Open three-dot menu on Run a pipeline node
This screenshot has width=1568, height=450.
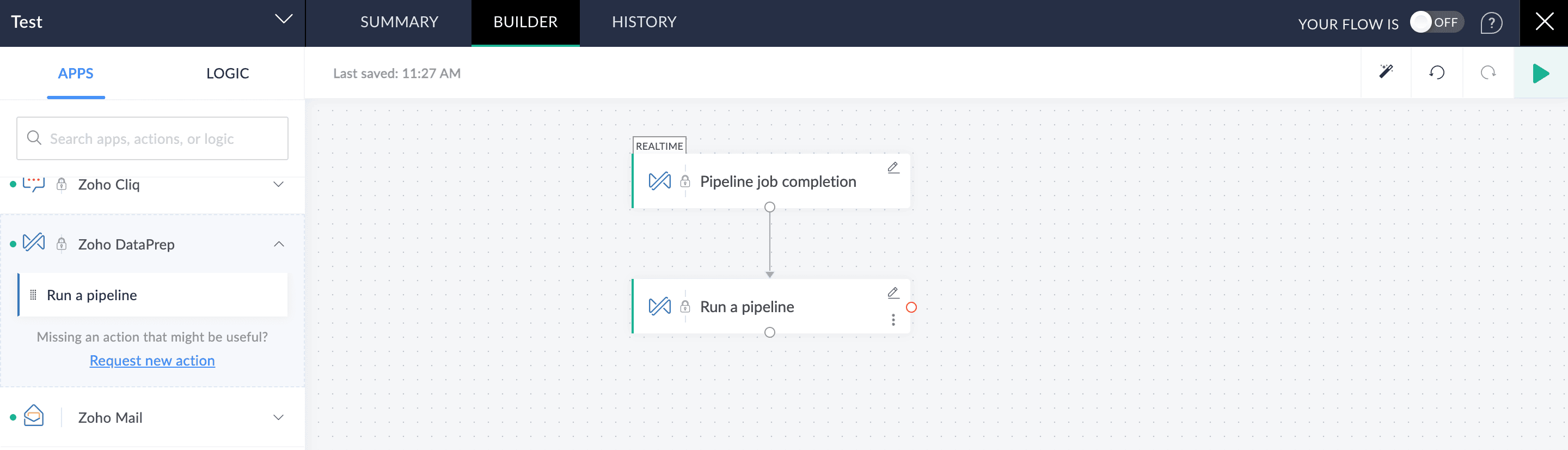tap(893, 320)
